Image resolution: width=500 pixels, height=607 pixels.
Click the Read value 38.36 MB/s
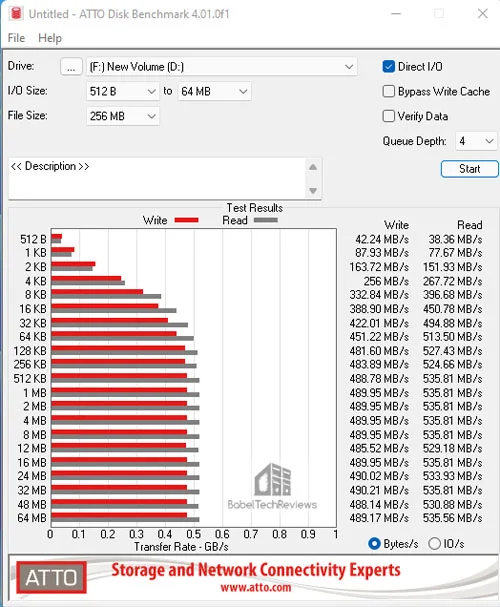(x=455, y=239)
